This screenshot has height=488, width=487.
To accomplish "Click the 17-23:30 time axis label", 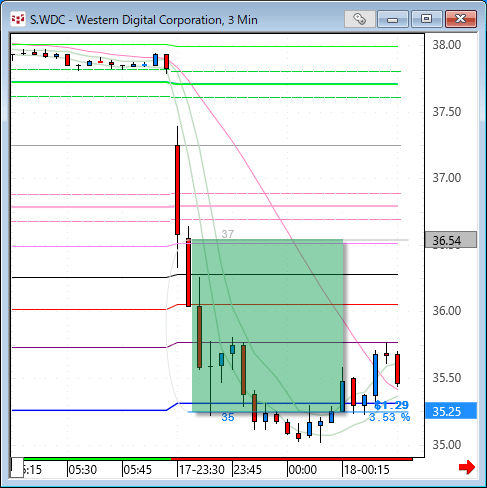I will (202, 470).
